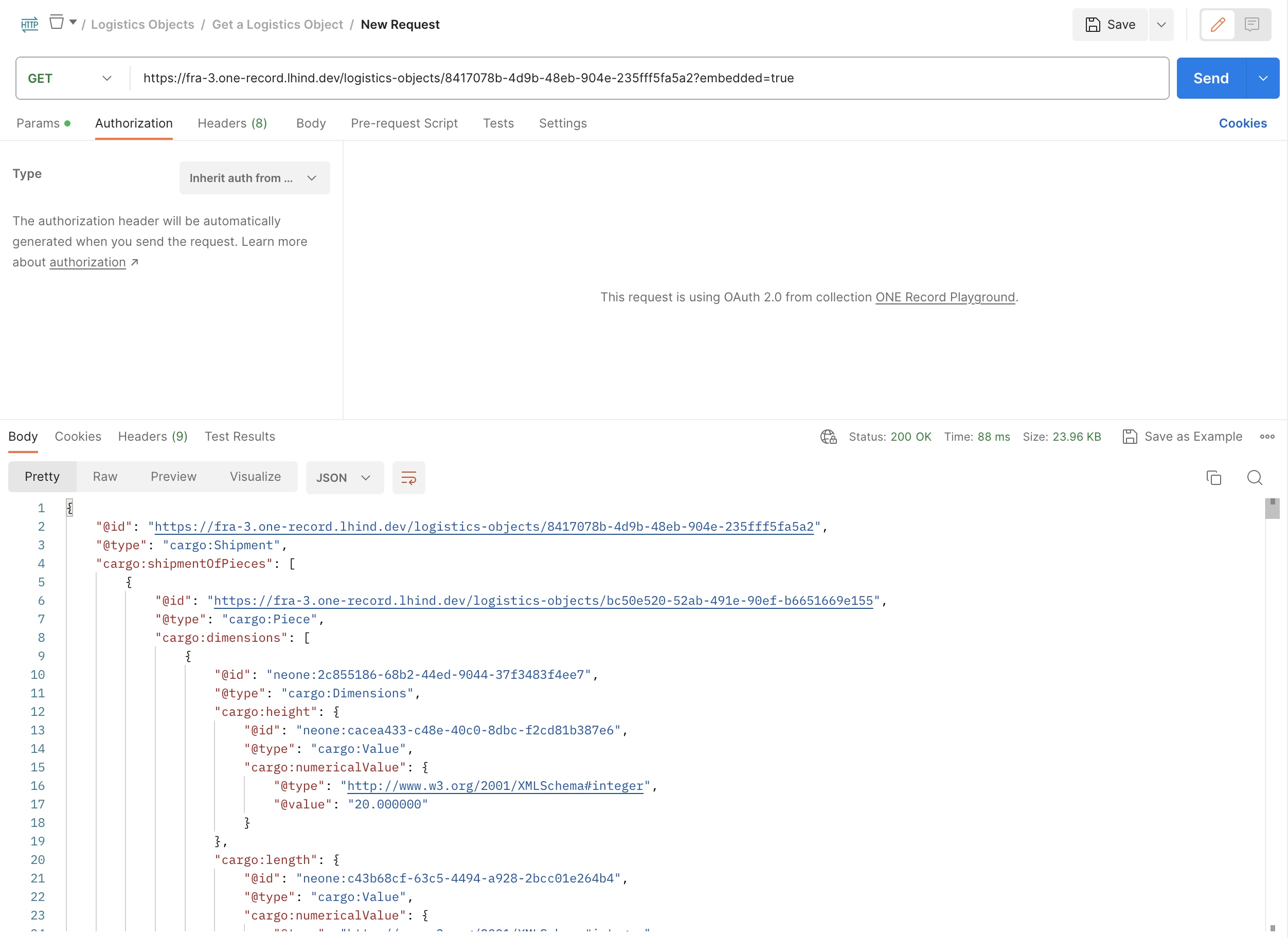Open the Pre-request Script tab
This screenshot has width=1288, height=938.
tap(404, 123)
